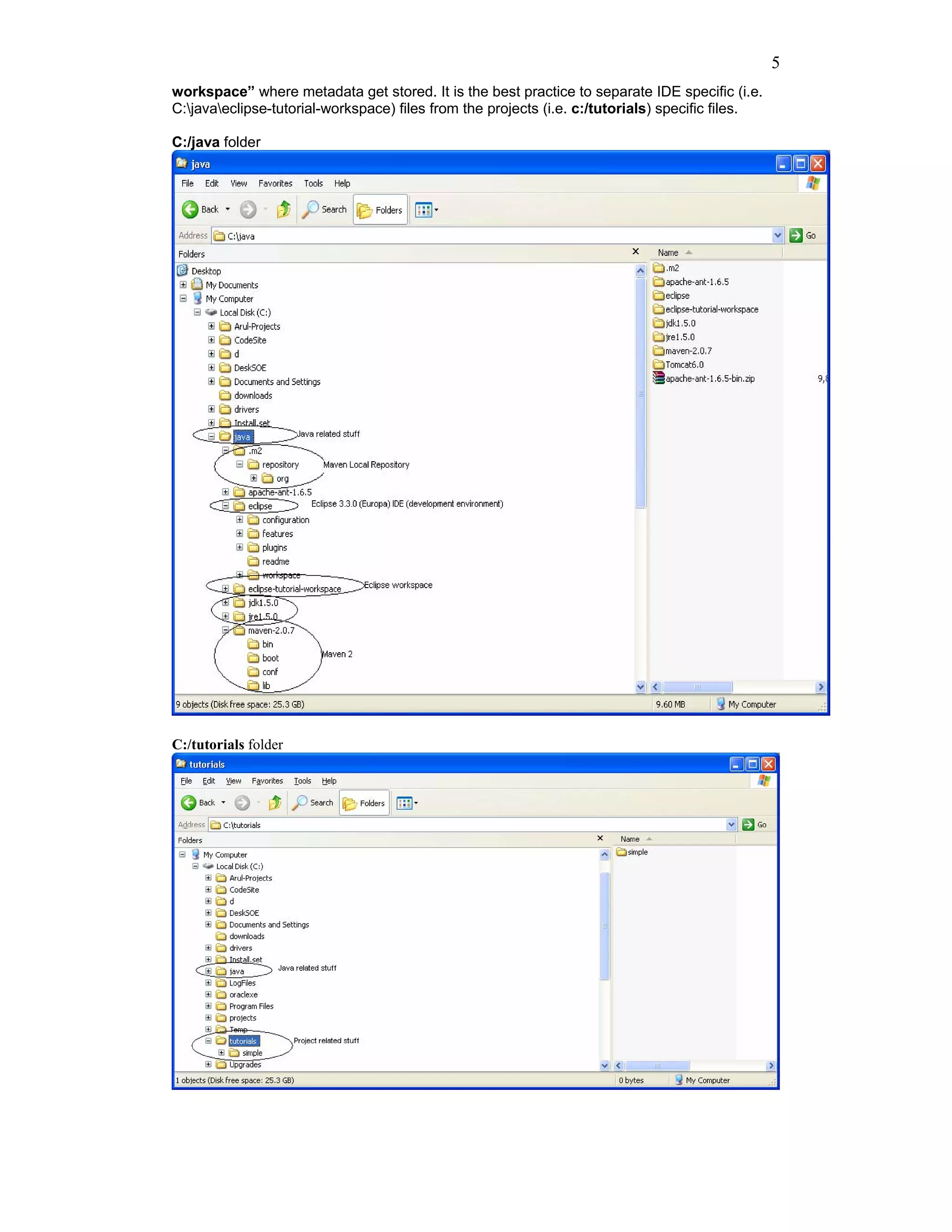The width and height of the screenshot is (952, 1232).
Task: Open address dropdown in tutorials window
Action: [x=732, y=825]
